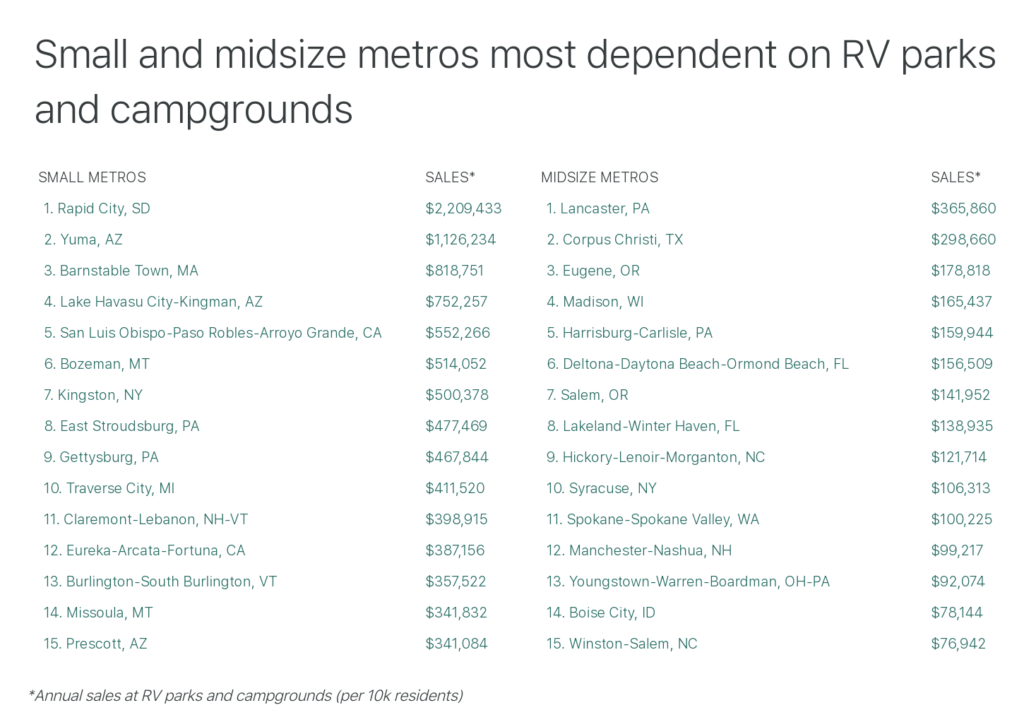Click the SALES* header beside MIDSIZE METROS
This screenshot has height=715, width=1024.
coord(955,177)
